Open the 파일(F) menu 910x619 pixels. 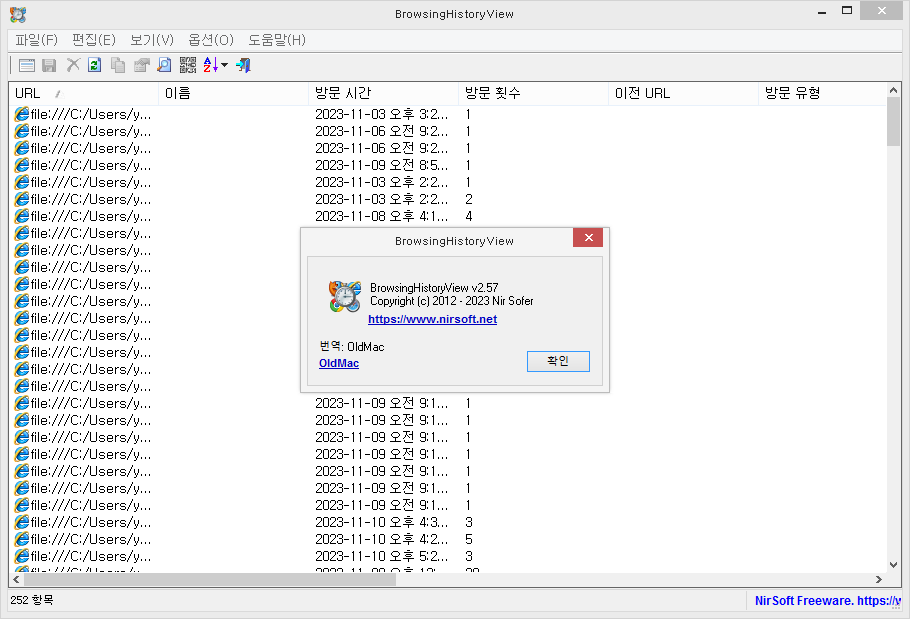pyautogui.click(x=37, y=40)
